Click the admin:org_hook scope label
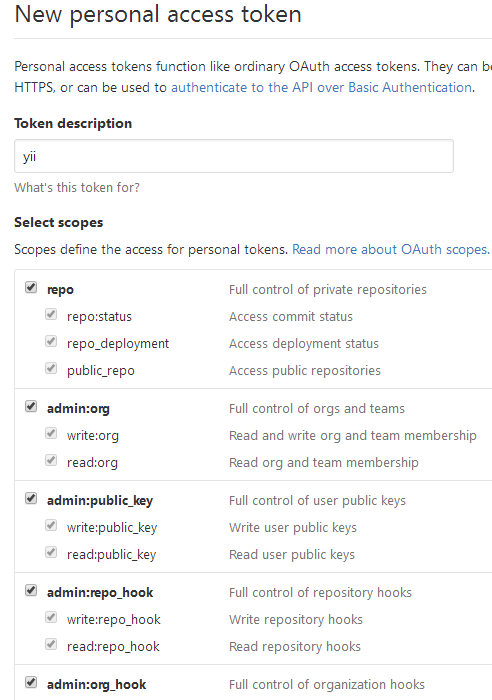This screenshot has width=492, height=700. click(96, 684)
